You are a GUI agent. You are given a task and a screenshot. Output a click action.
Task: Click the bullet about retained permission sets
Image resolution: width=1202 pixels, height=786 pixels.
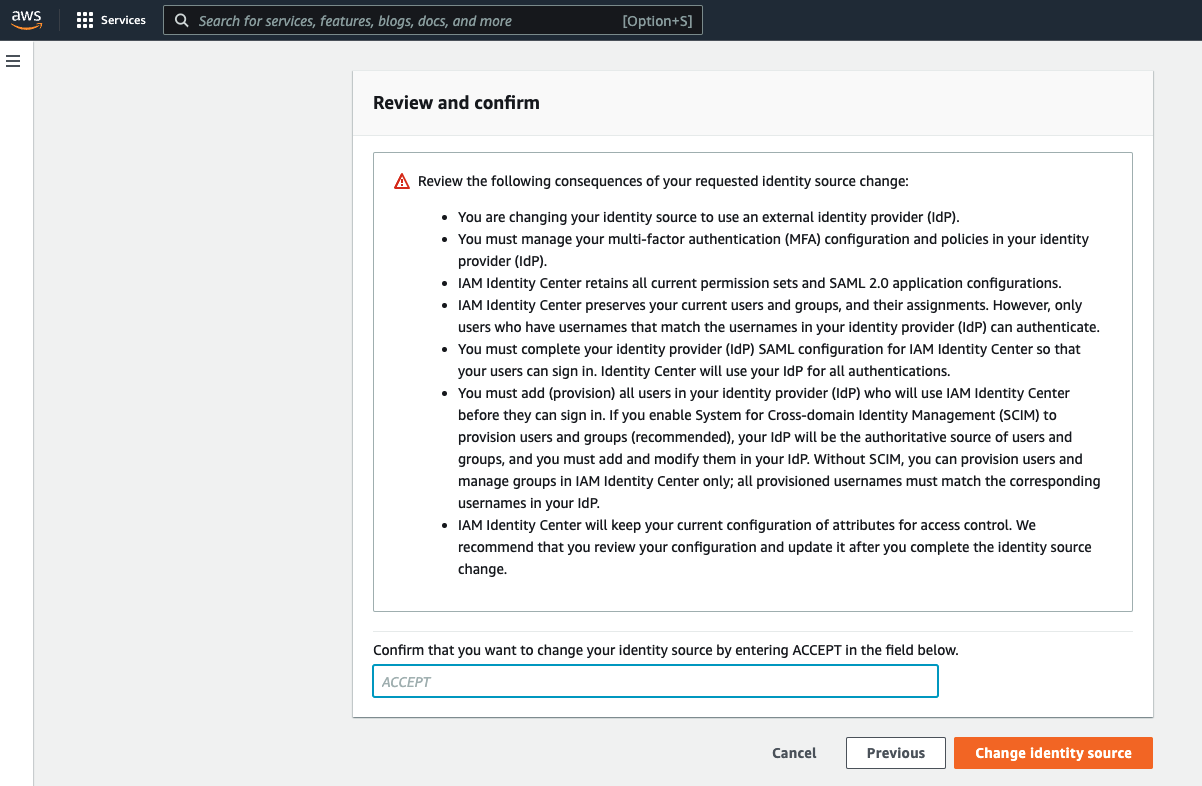click(x=759, y=283)
